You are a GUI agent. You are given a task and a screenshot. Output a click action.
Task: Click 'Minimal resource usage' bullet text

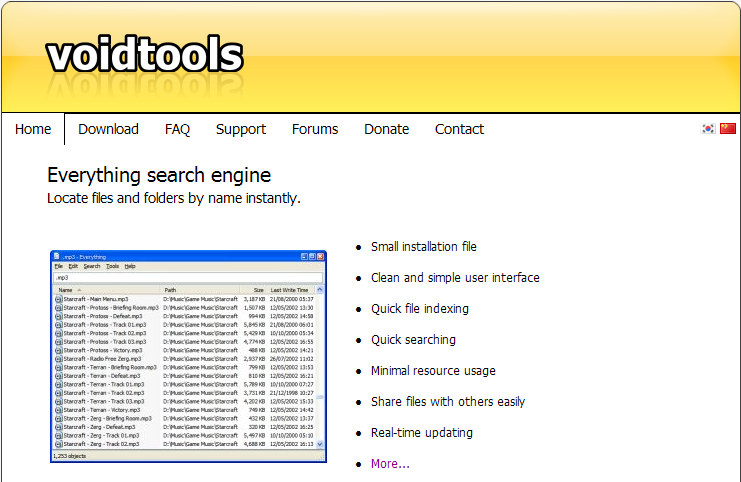pos(433,370)
